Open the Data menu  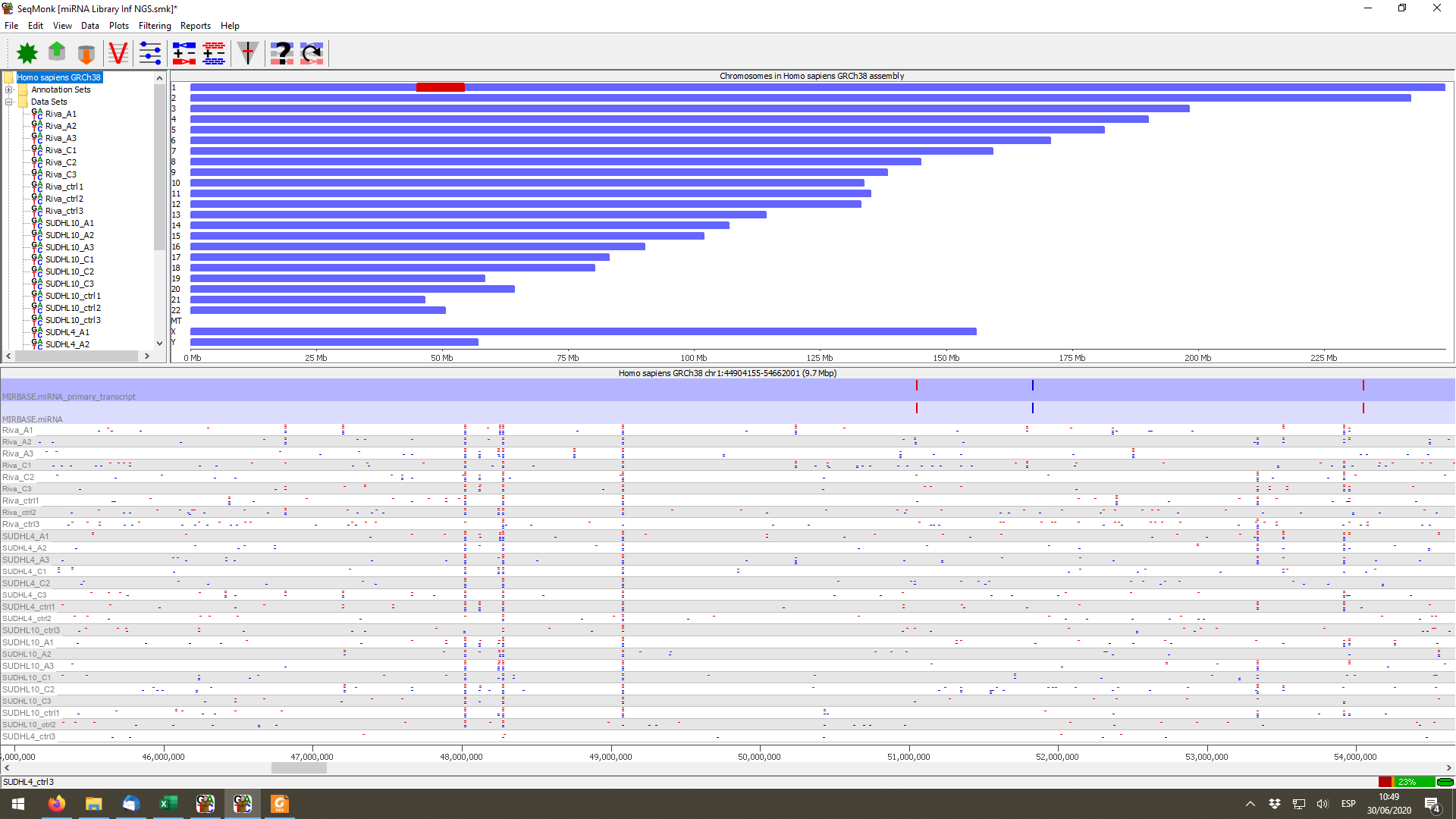tap(90, 26)
